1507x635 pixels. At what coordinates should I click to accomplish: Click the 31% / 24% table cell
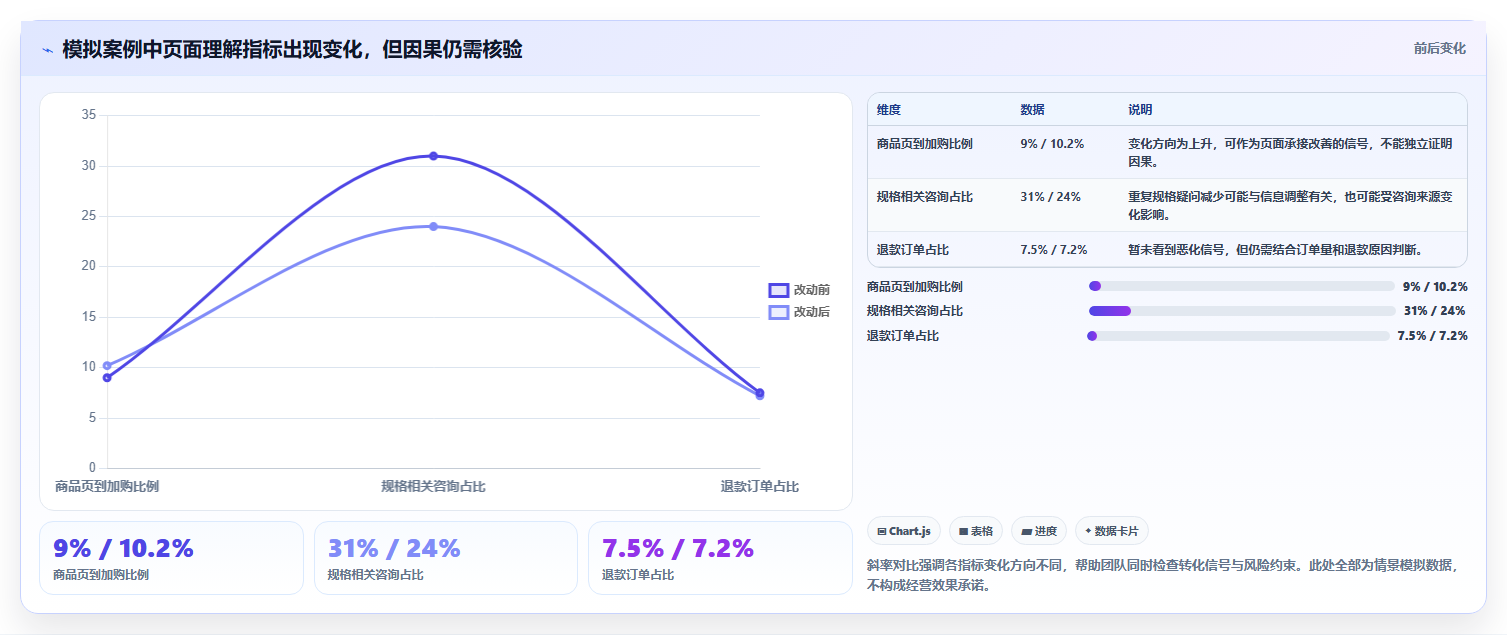pos(1050,197)
